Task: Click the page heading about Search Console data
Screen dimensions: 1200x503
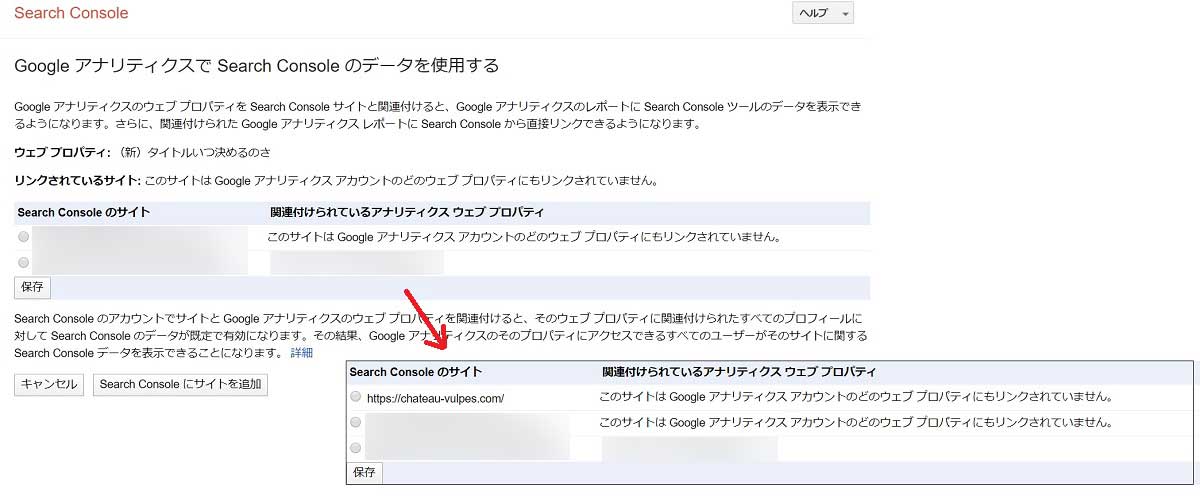Action: [x=256, y=66]
